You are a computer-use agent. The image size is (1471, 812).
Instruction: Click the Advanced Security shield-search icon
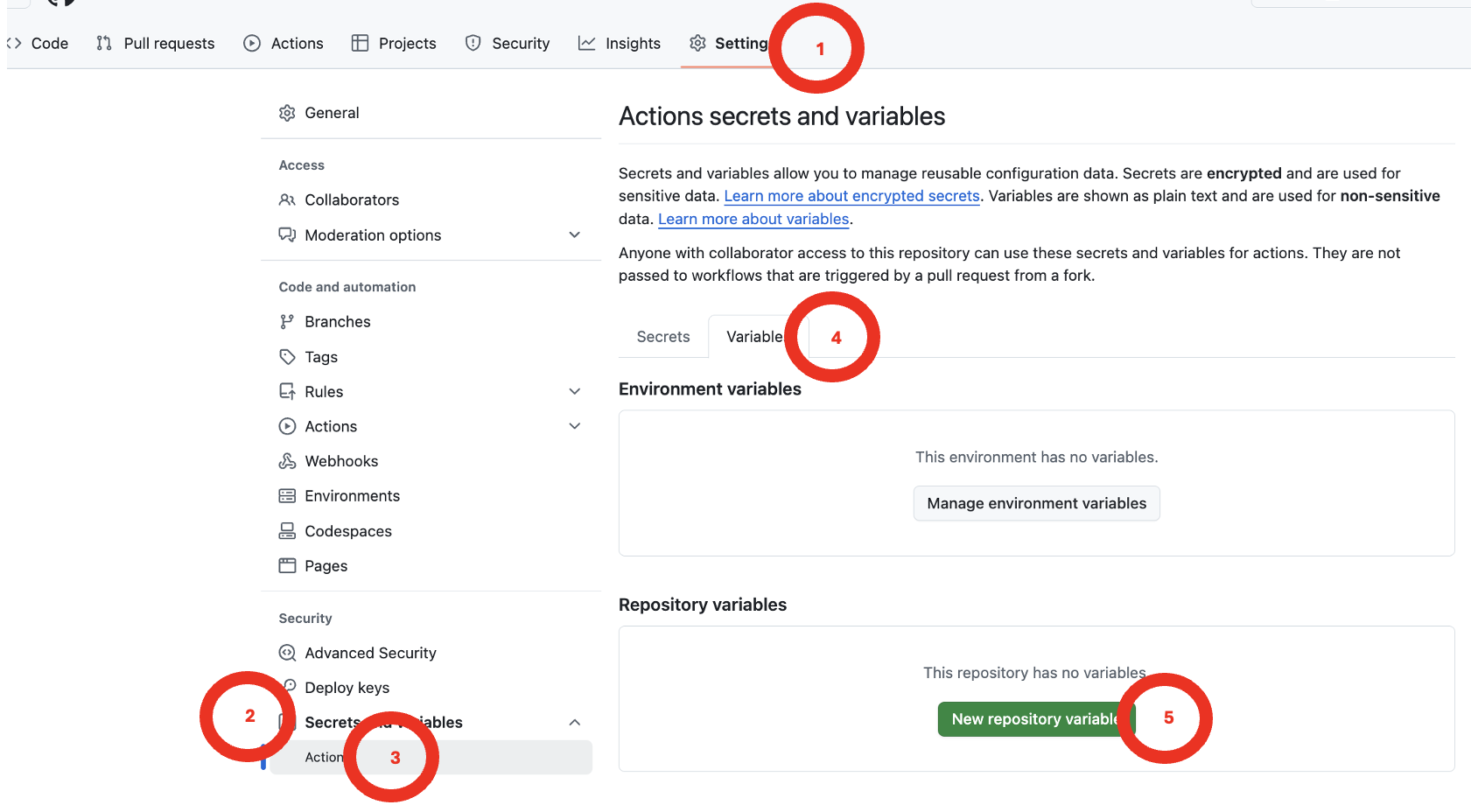(287, 653)
